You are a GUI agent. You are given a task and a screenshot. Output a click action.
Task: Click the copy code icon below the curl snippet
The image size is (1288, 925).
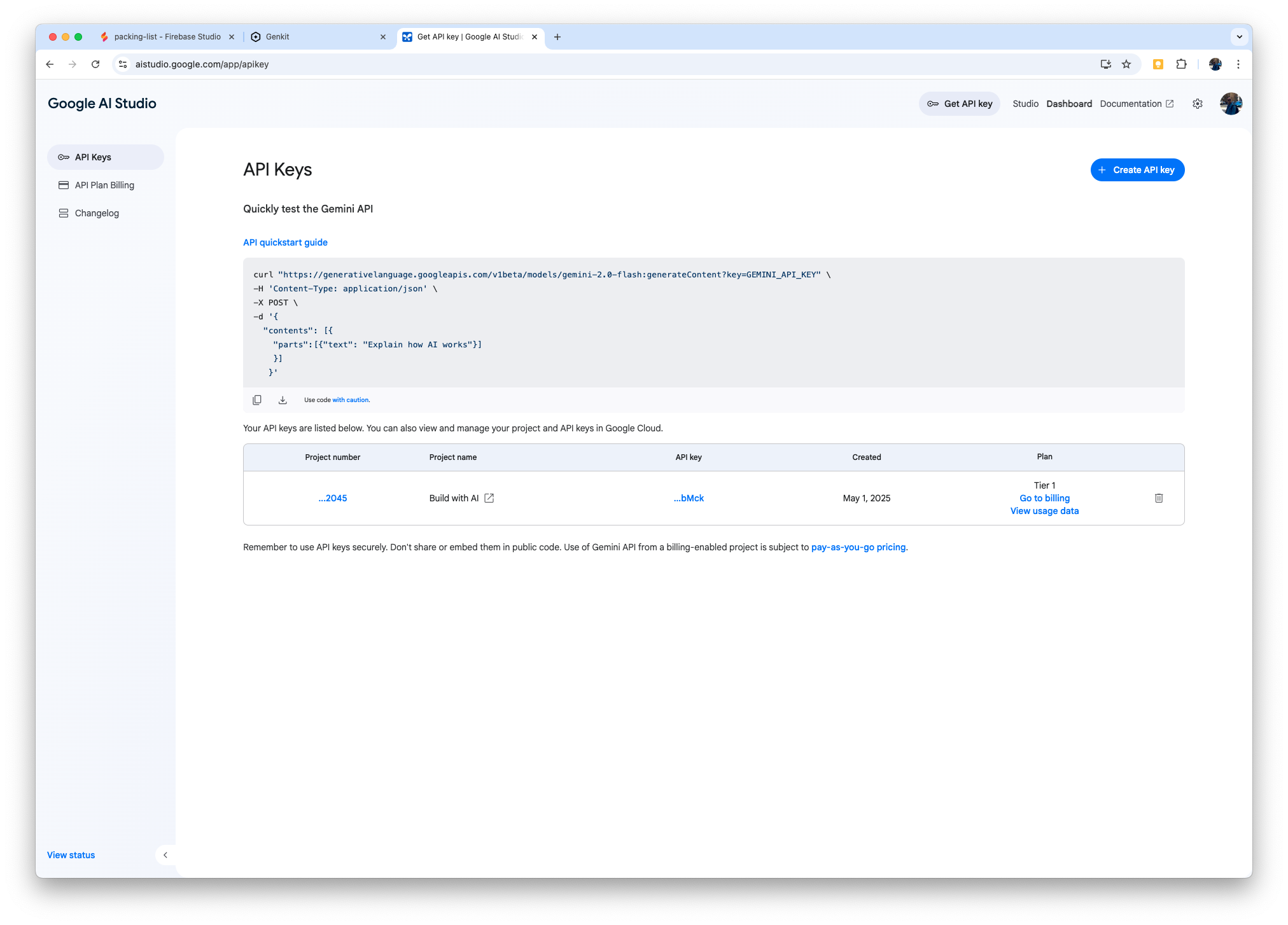(257, 400)
